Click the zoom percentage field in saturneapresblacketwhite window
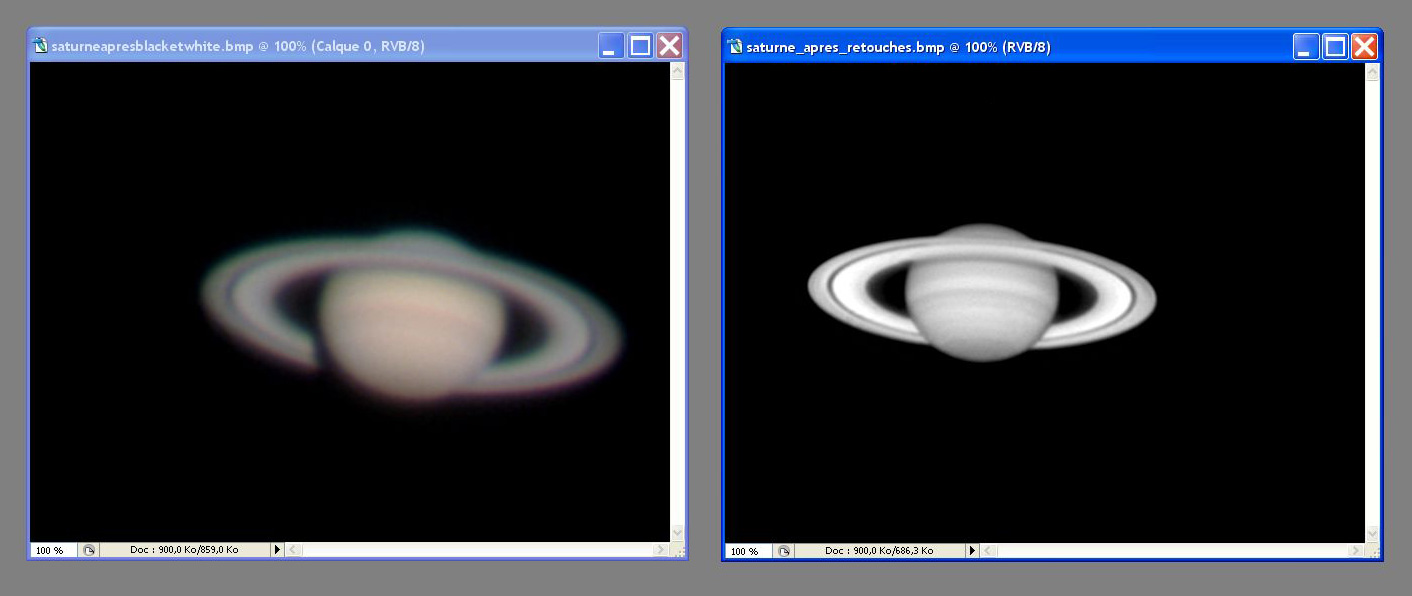 pos(54,550)
